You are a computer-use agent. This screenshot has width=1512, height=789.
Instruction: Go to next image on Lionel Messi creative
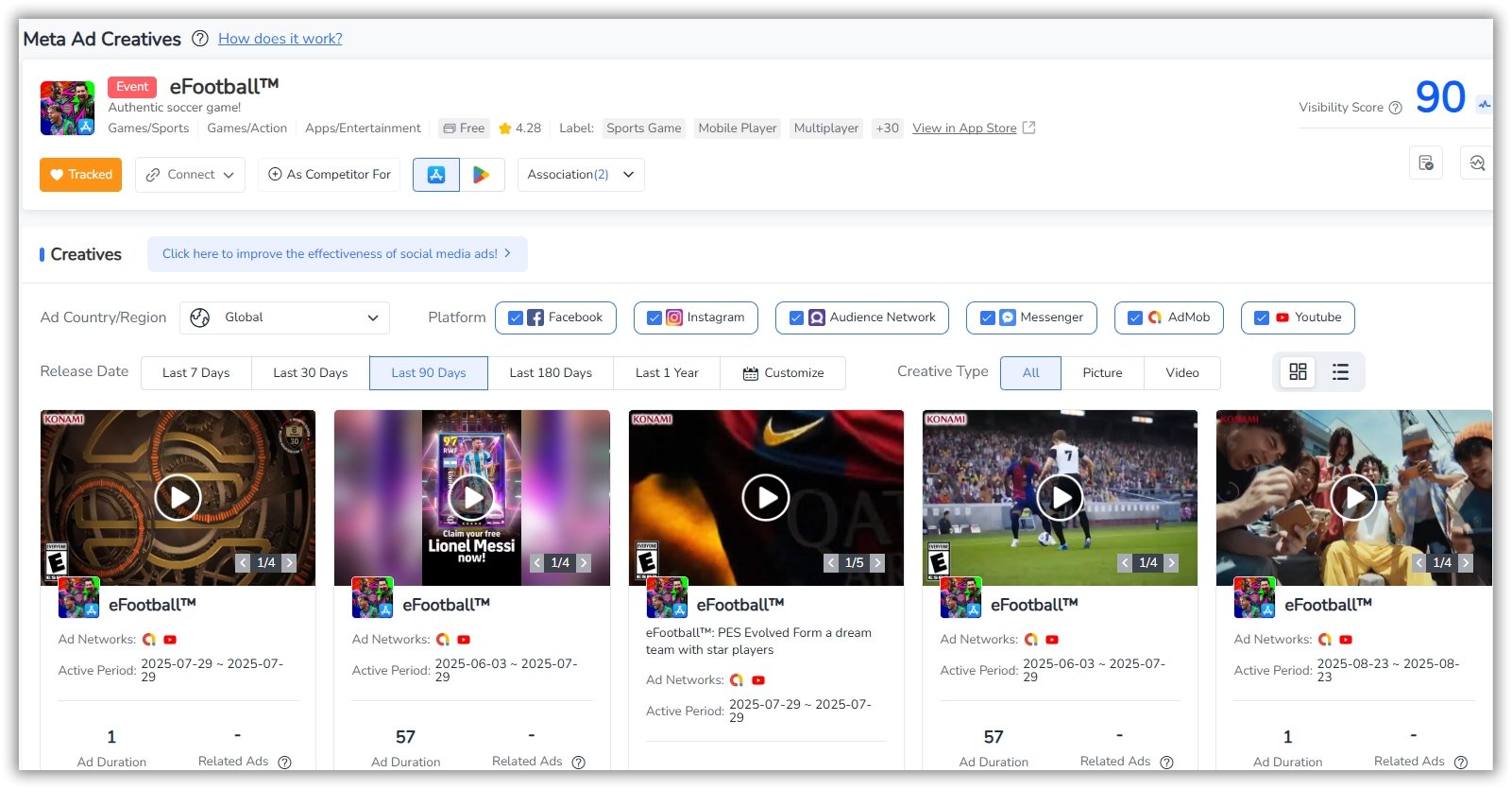pos(584,563)
